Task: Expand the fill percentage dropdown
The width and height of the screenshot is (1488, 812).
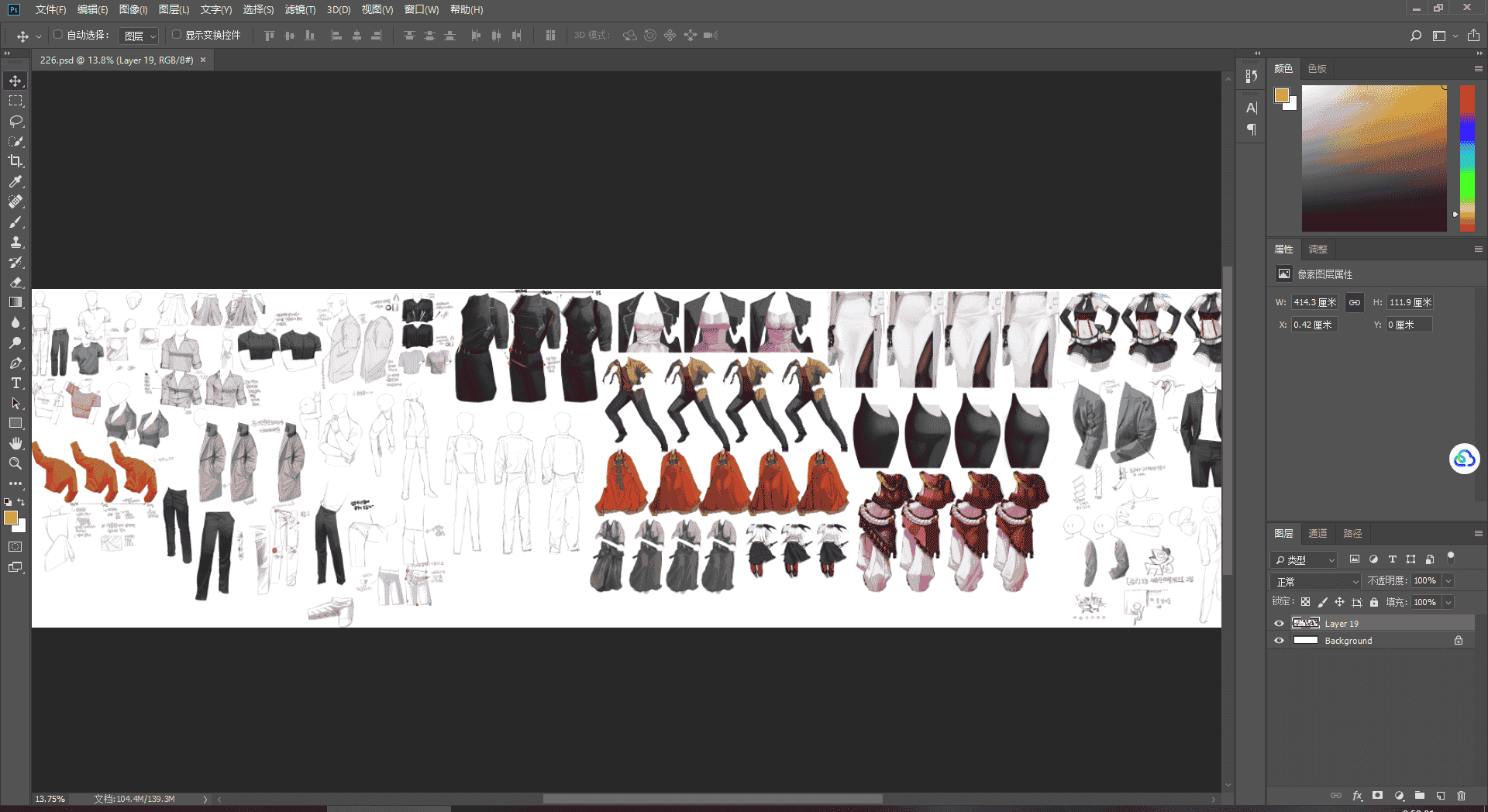Action: point(1448,602)
